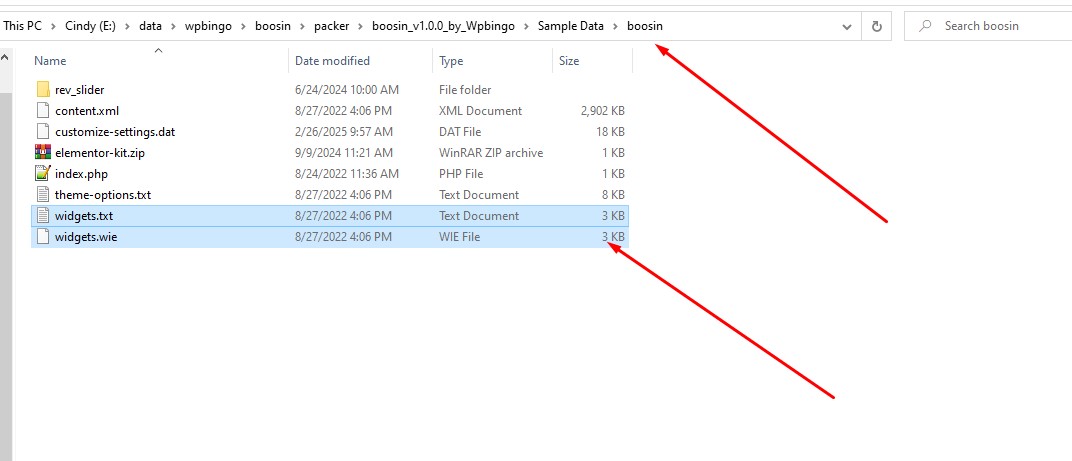1072x461 pixels.
Task: Select the index.php file icon
Action: coord(43,174)
